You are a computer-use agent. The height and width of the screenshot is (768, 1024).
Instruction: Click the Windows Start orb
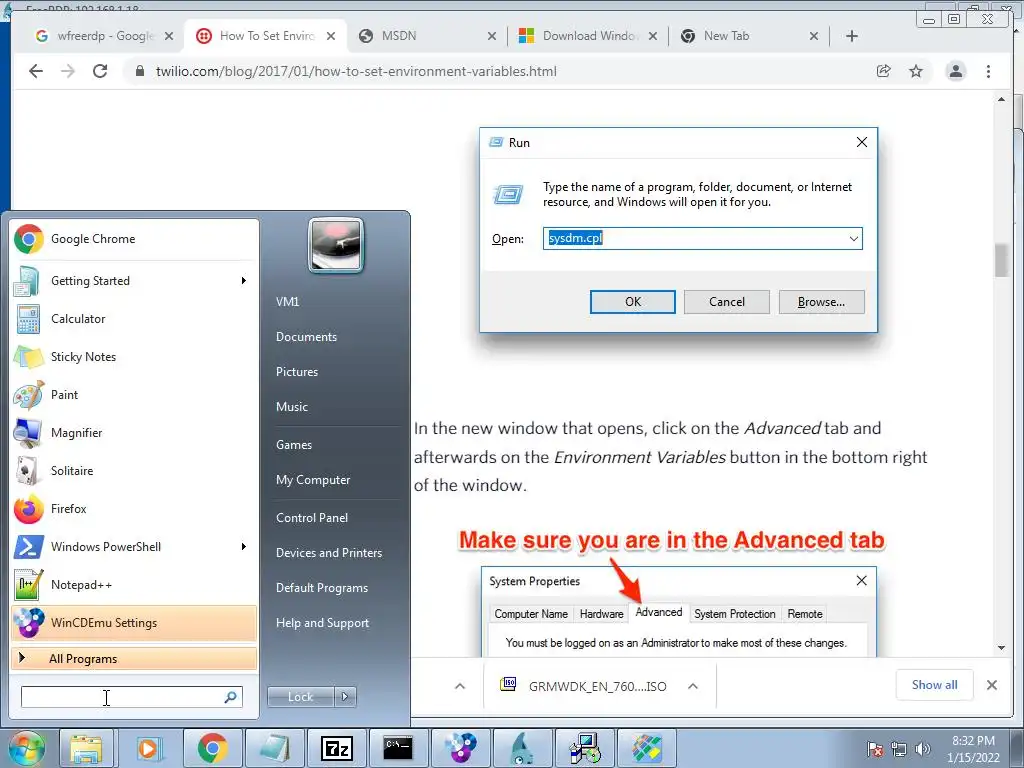pos(26,748)
